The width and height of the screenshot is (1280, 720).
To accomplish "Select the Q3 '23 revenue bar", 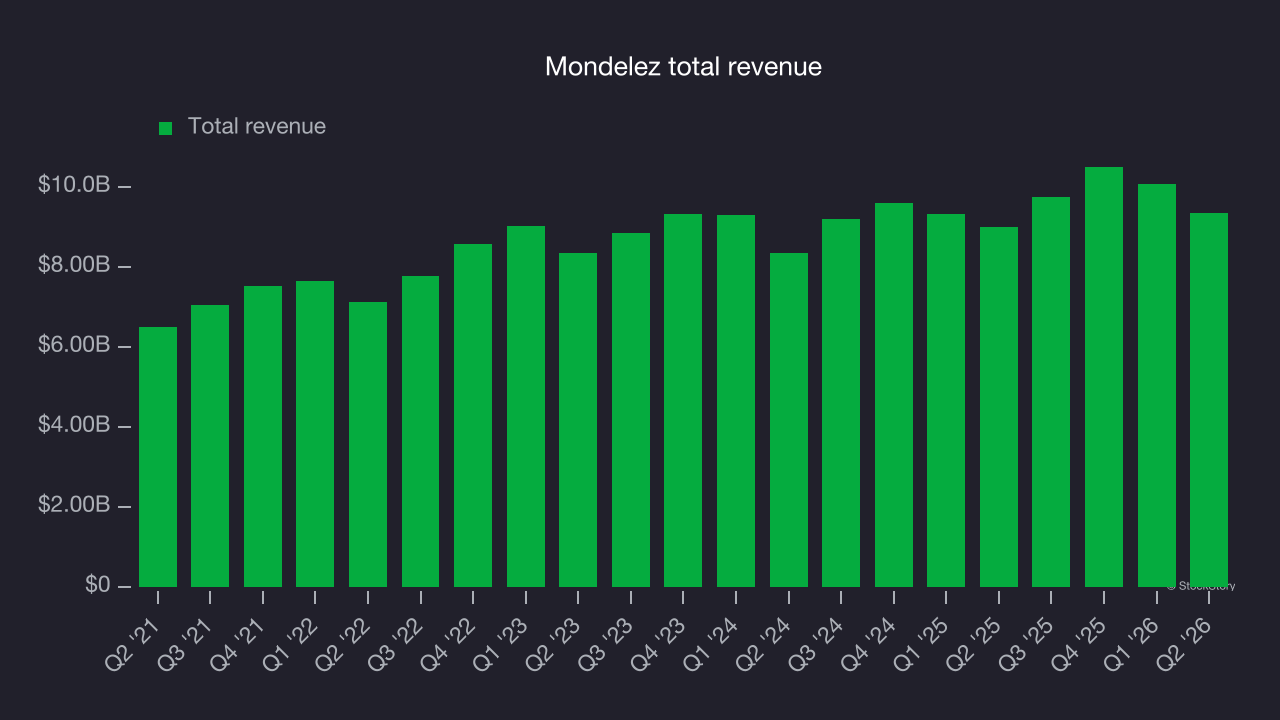I will [631, 410].
